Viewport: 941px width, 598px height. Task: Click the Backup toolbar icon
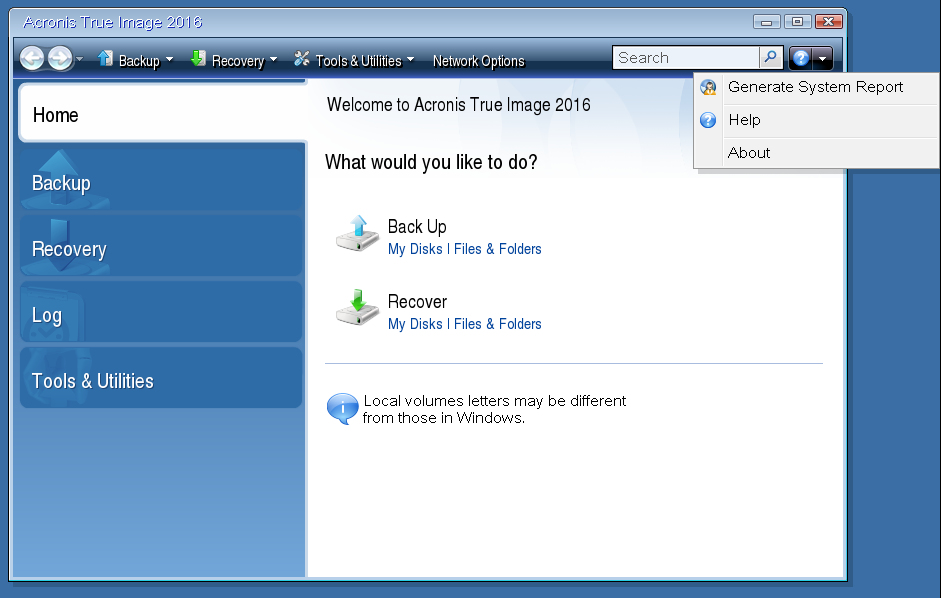(104, 60)
